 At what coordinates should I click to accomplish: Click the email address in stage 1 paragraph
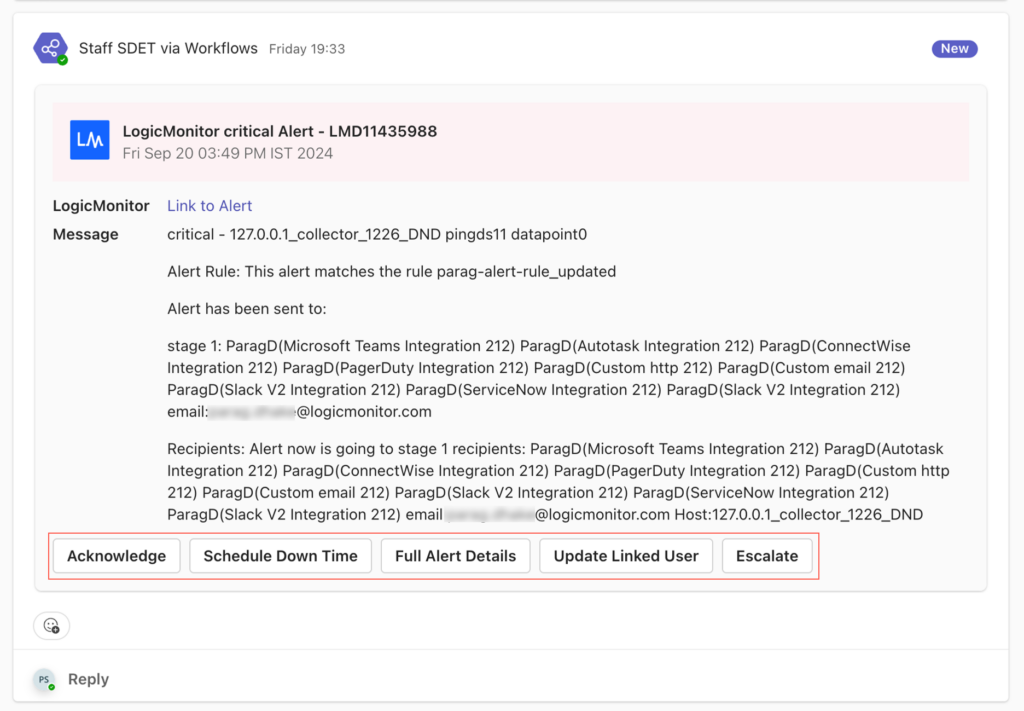point(300,411)
